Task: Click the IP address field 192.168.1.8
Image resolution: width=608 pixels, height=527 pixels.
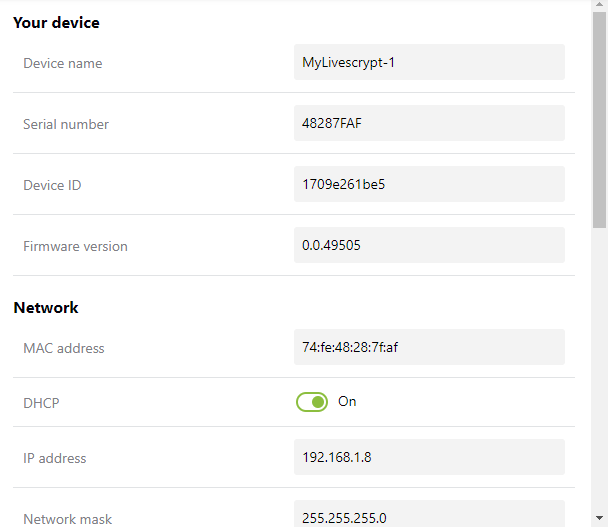Action: [x=429, y=457]
